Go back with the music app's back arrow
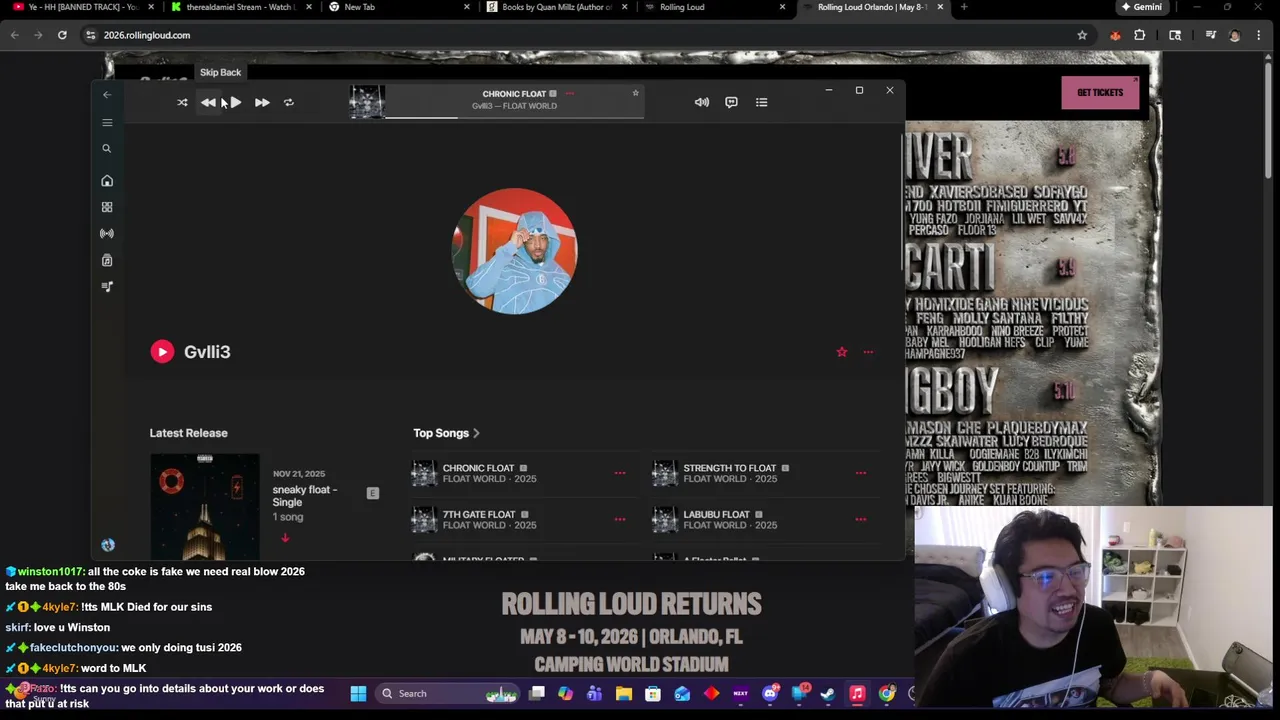This screenshot has width=1280, height=720. coord(107,95)
